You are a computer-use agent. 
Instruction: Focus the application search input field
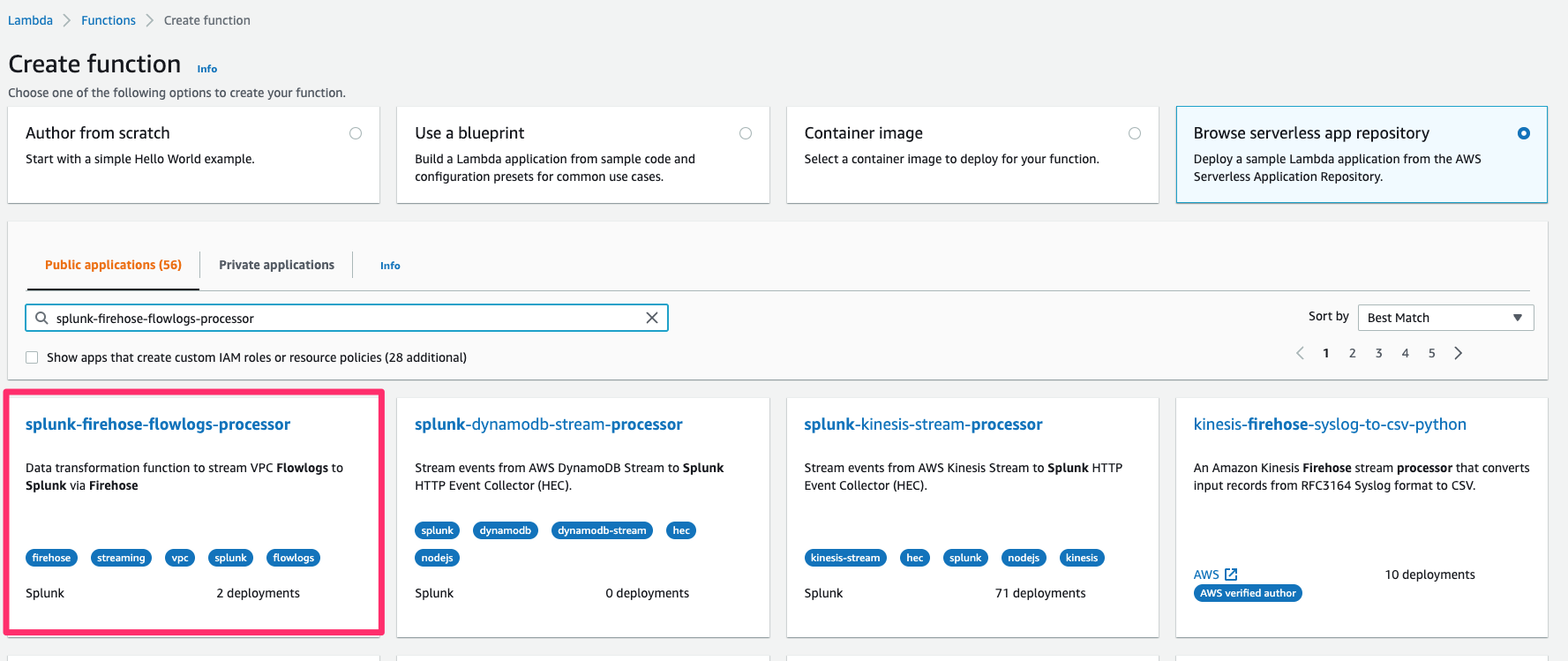347,318
